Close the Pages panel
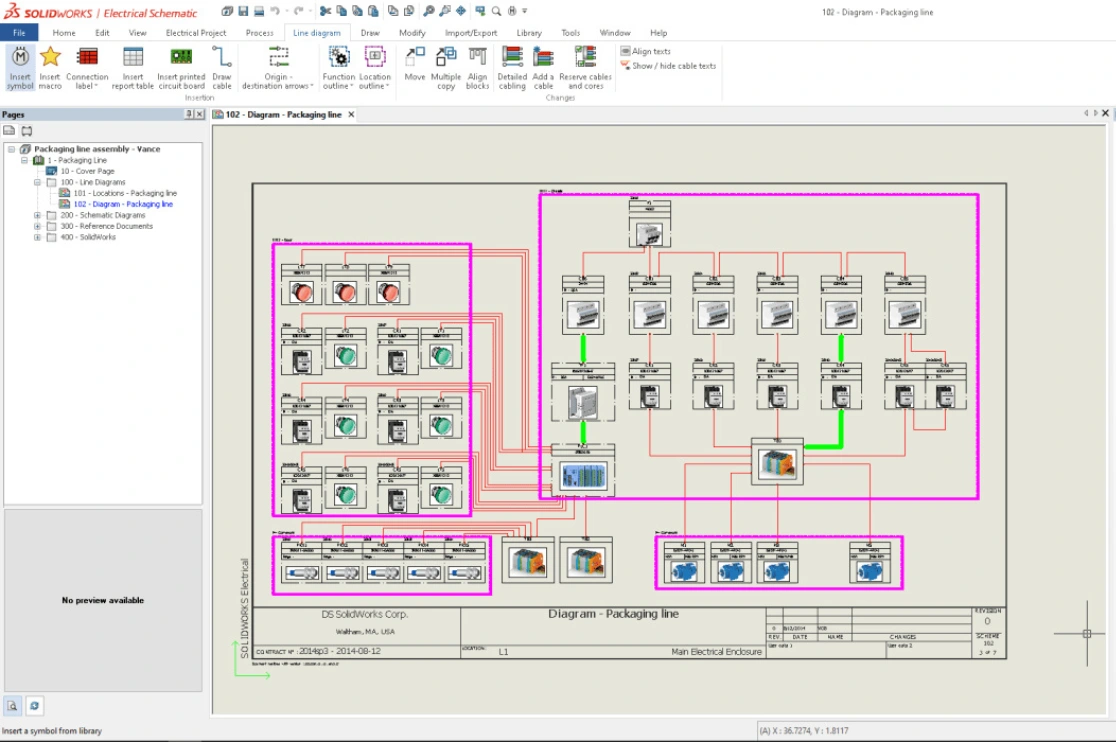Image resolution: width=1116 pixels, height=742 pixels. tap(199, 114)
